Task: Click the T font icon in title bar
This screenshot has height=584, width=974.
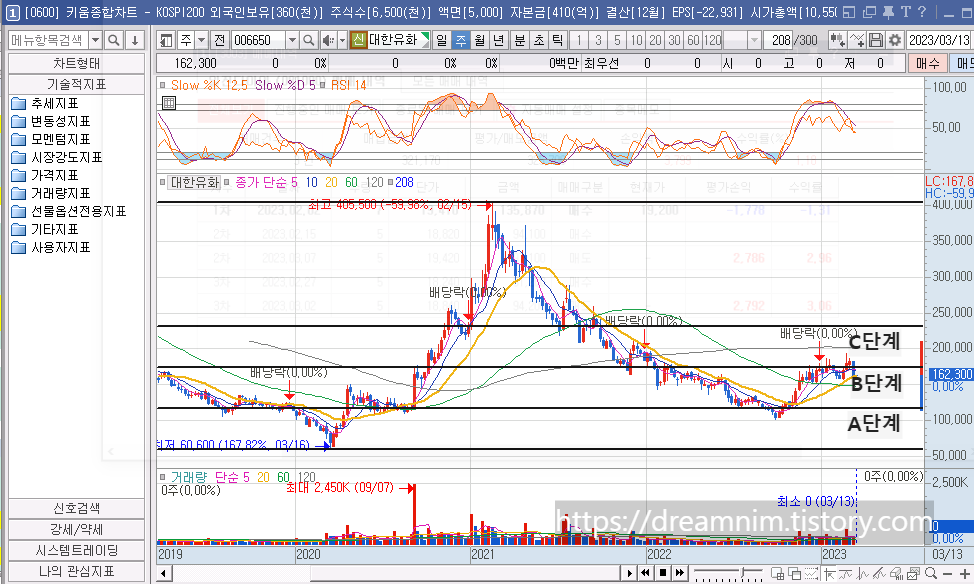Action: coord(906,11)
